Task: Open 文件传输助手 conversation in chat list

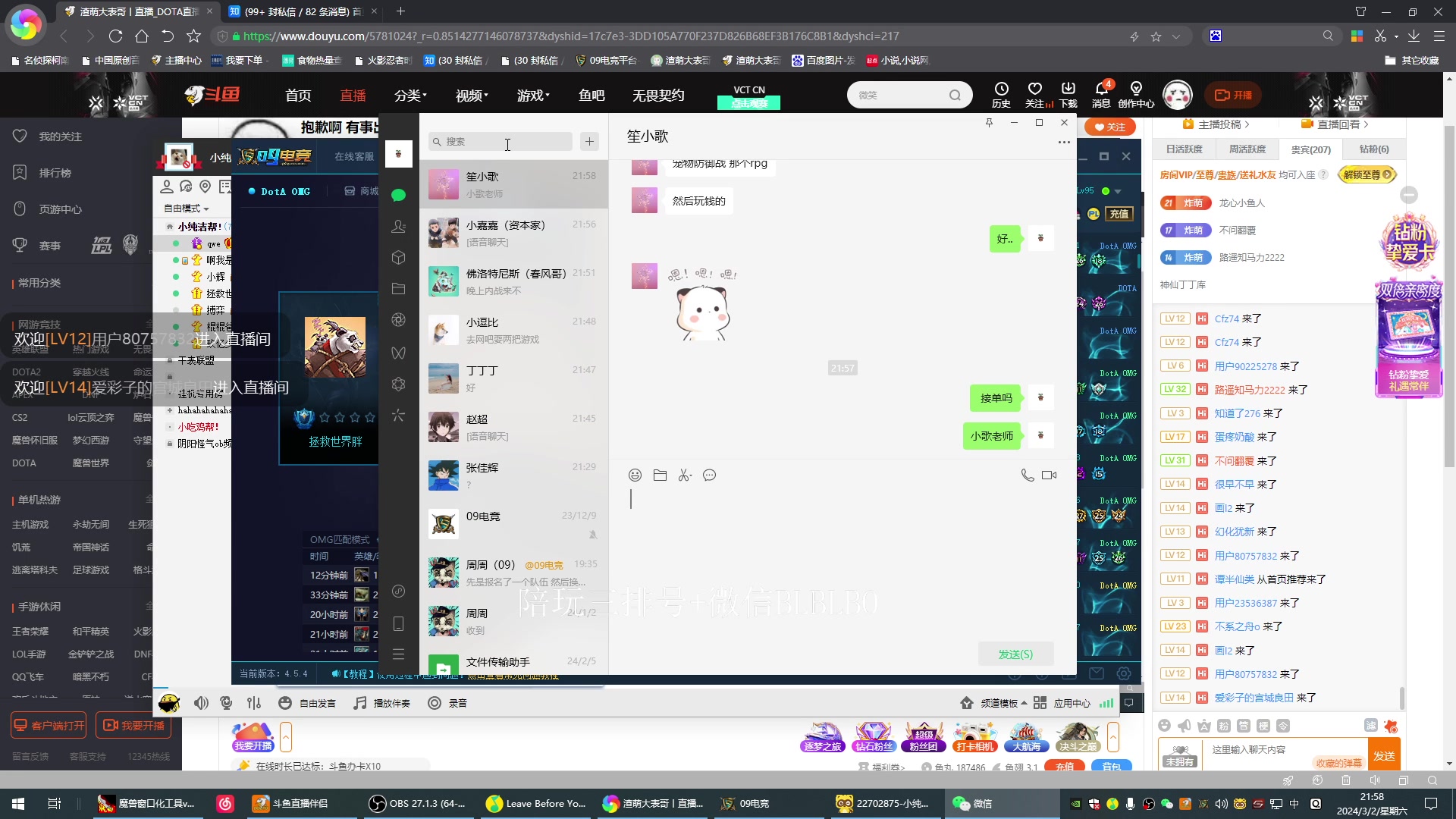Action: [x=514, y=663]
